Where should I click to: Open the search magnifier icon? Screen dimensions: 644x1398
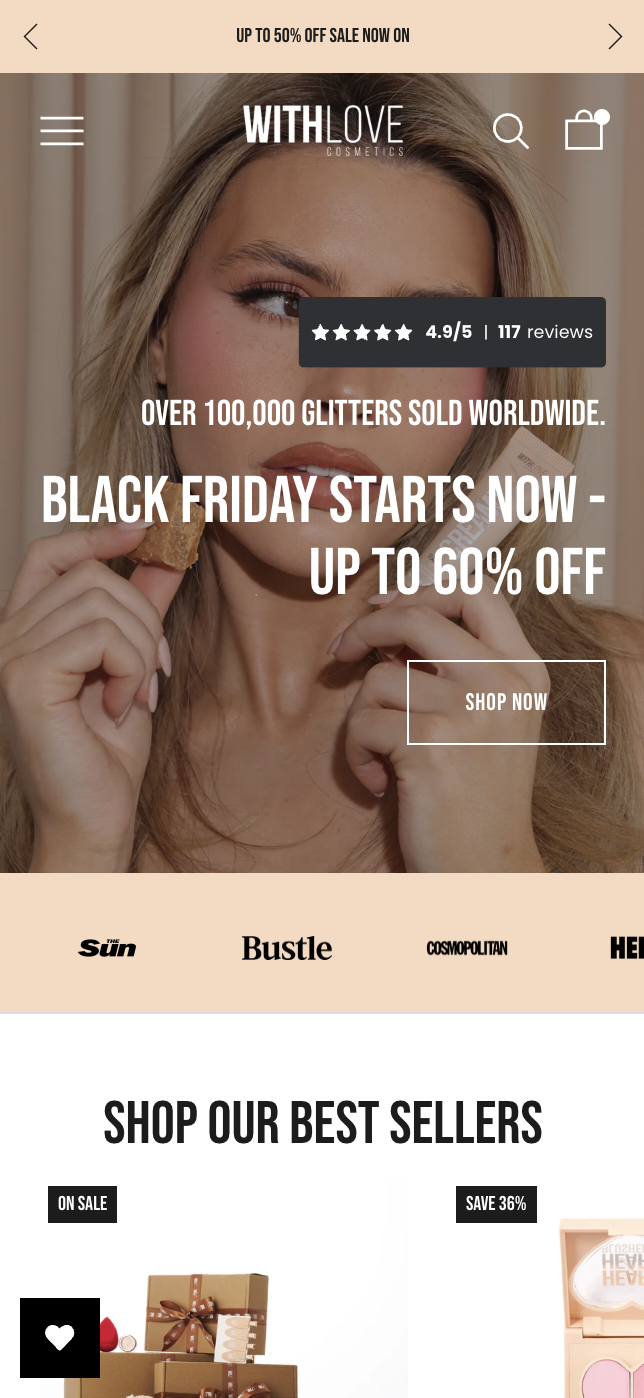(x=510, y=131)
